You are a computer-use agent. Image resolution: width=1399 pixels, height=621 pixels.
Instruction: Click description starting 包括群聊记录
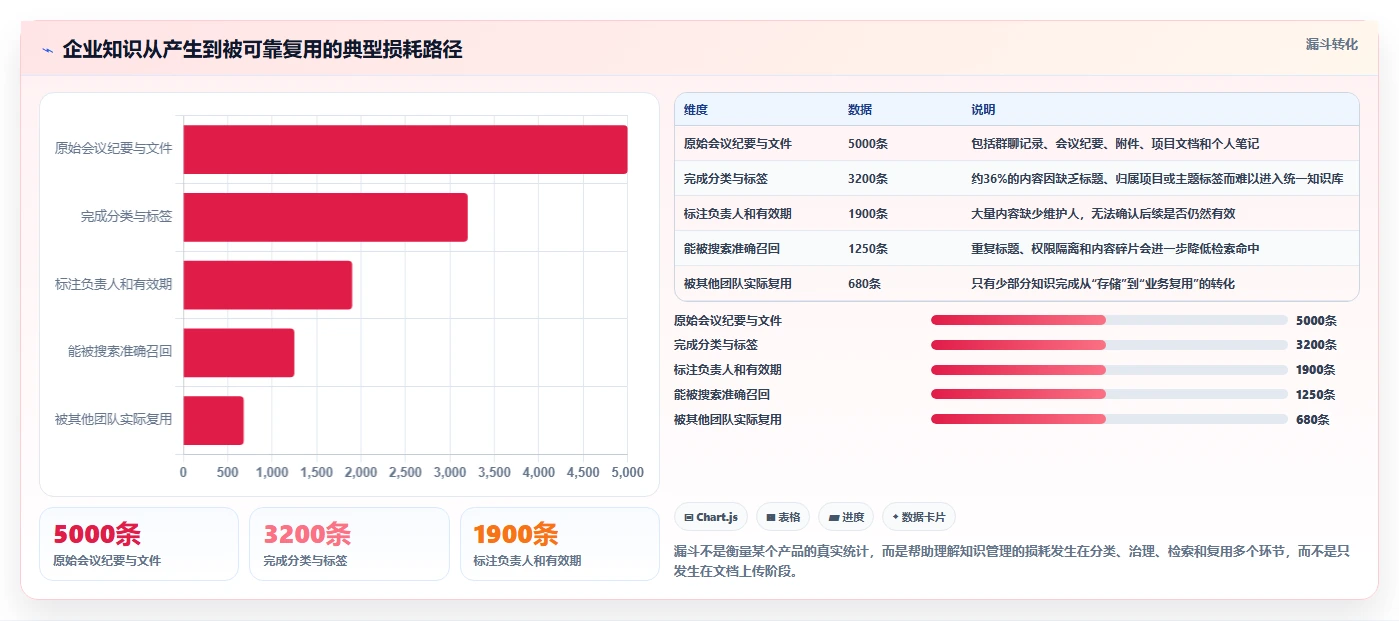click(x=1115, y=144)
